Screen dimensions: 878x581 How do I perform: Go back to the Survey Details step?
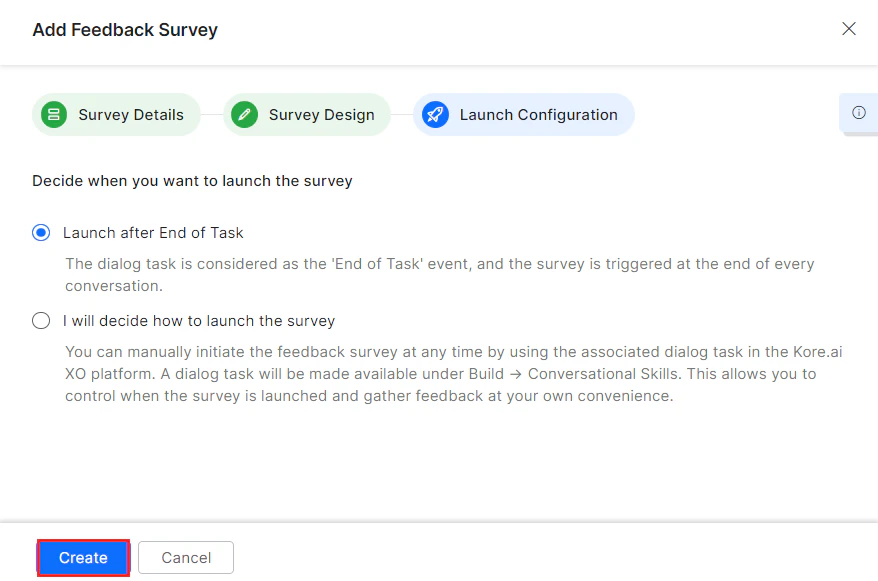point(131,115)
